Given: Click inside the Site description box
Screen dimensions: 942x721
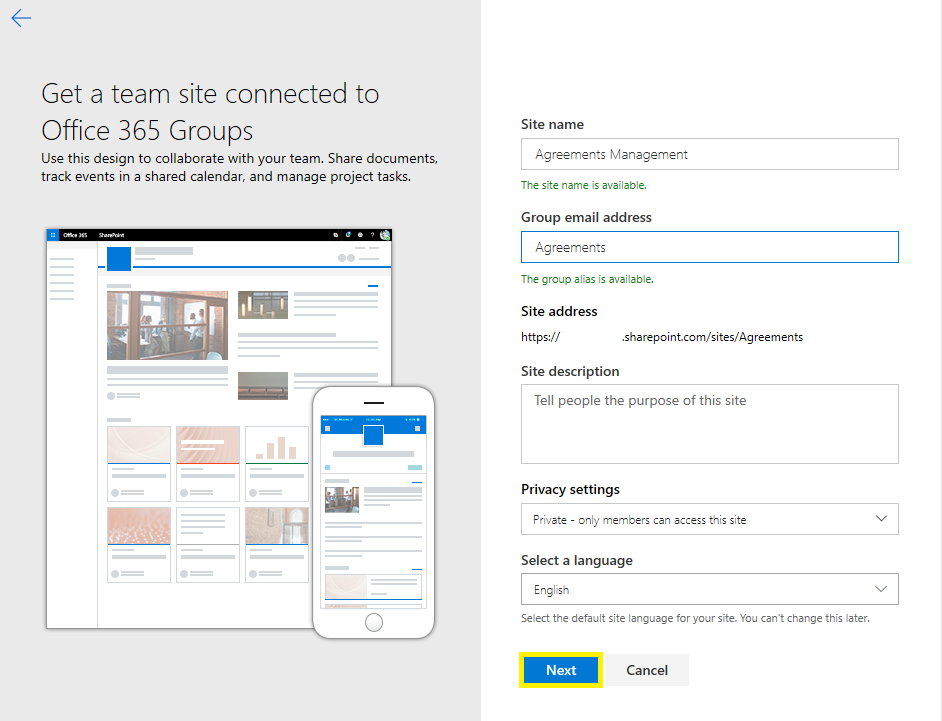Looking at the screenshot, I should [709, 423].
